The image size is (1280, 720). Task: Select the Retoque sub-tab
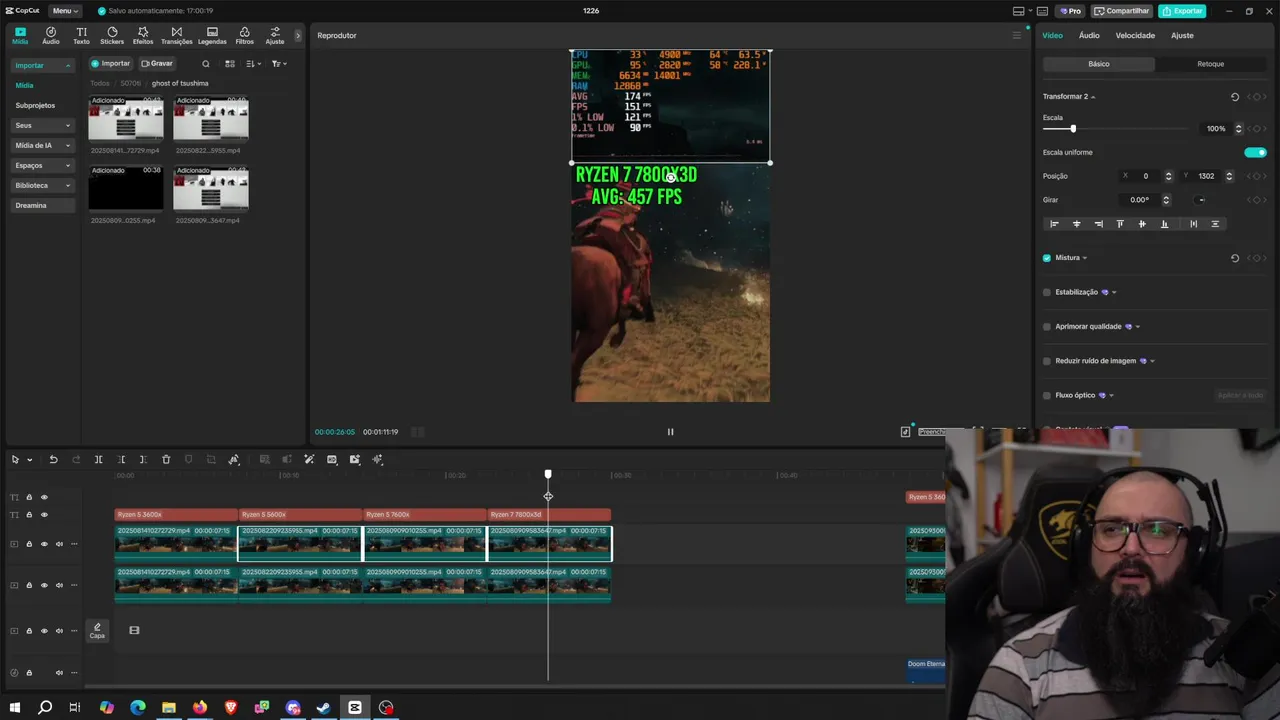(x=1211, y=64)
